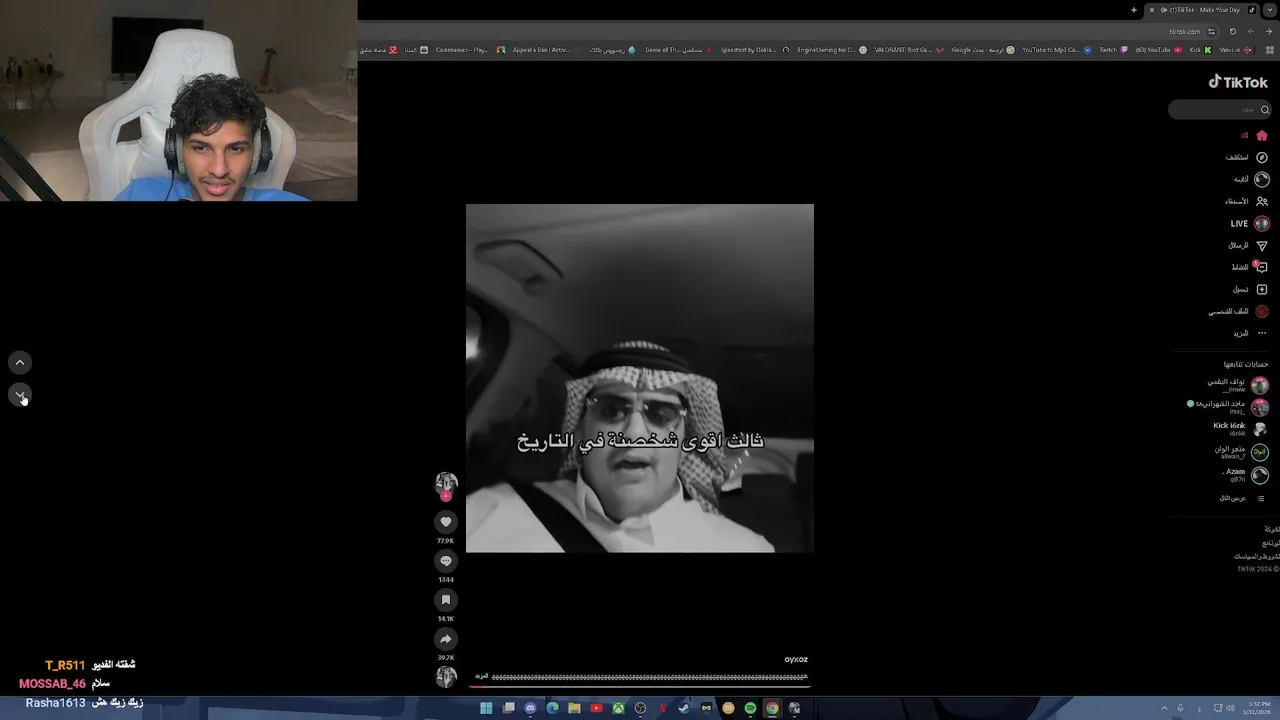
Task: Share the video with the arrow icon
Action: pos(446,638)
